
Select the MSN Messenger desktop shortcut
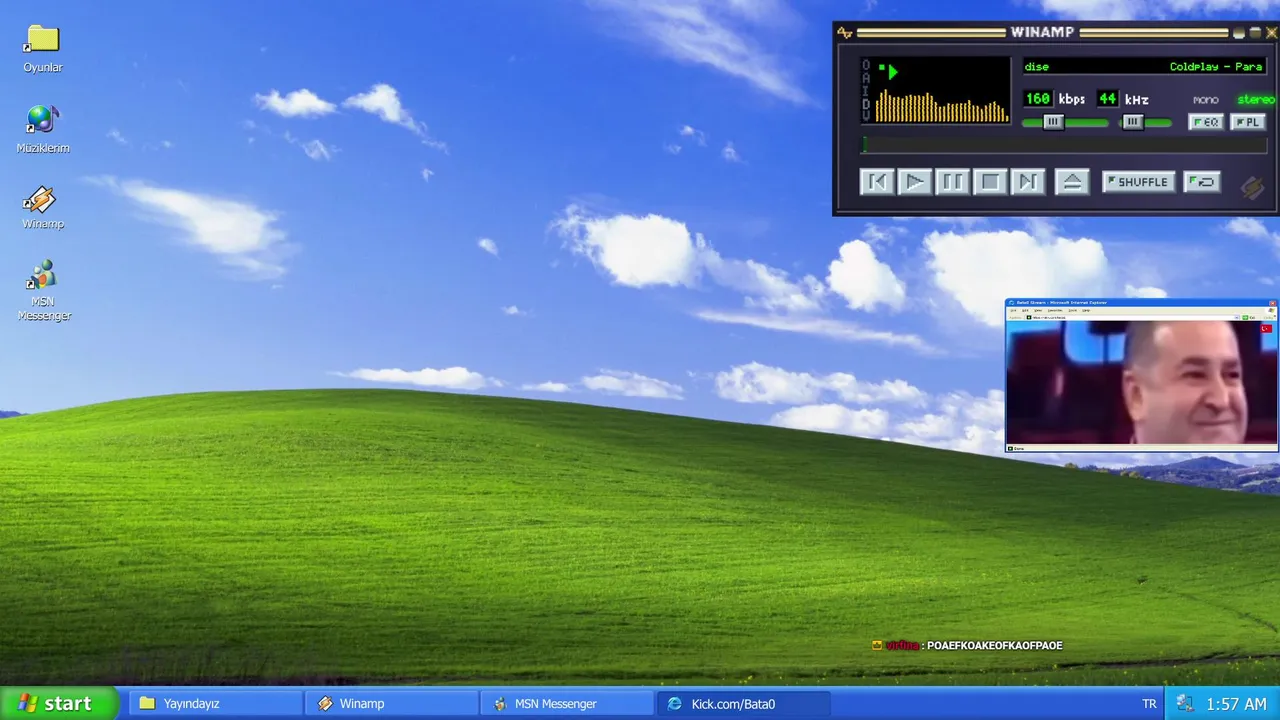43,291
